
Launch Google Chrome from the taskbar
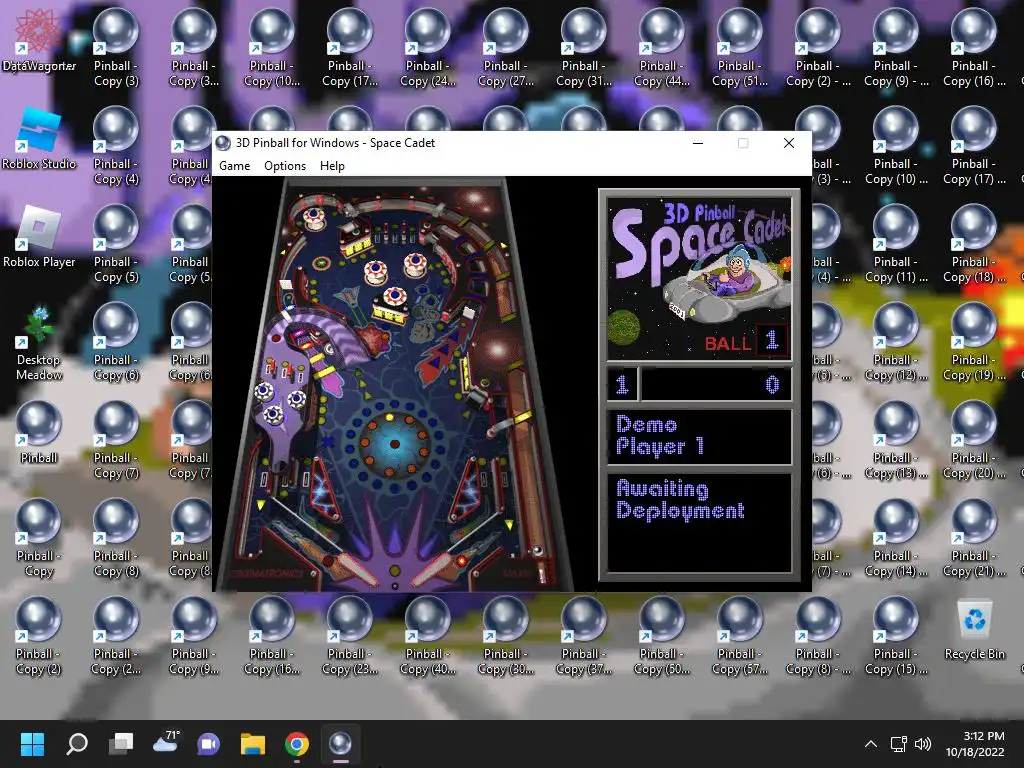296,743
